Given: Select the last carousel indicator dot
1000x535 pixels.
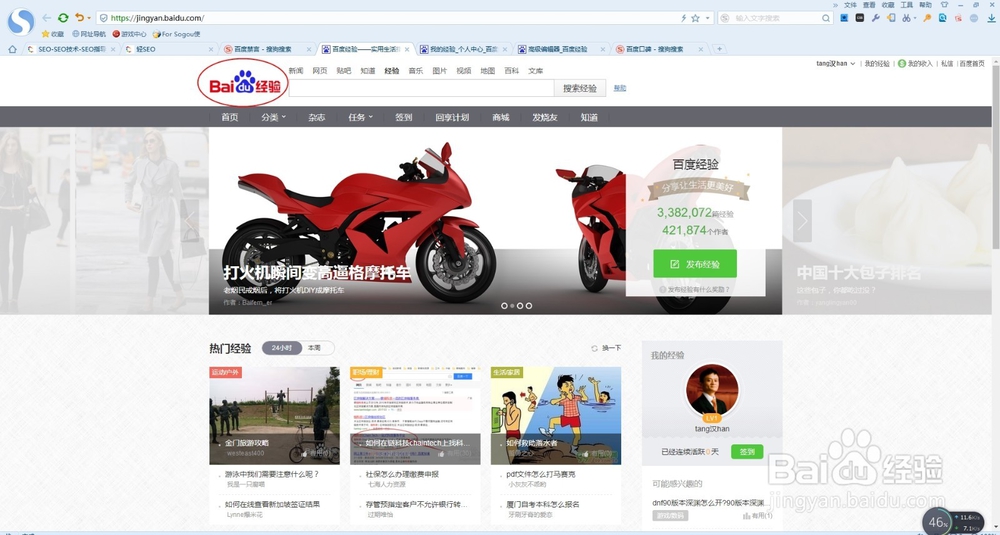Looking at the screenshot, I should click(529, 305).
